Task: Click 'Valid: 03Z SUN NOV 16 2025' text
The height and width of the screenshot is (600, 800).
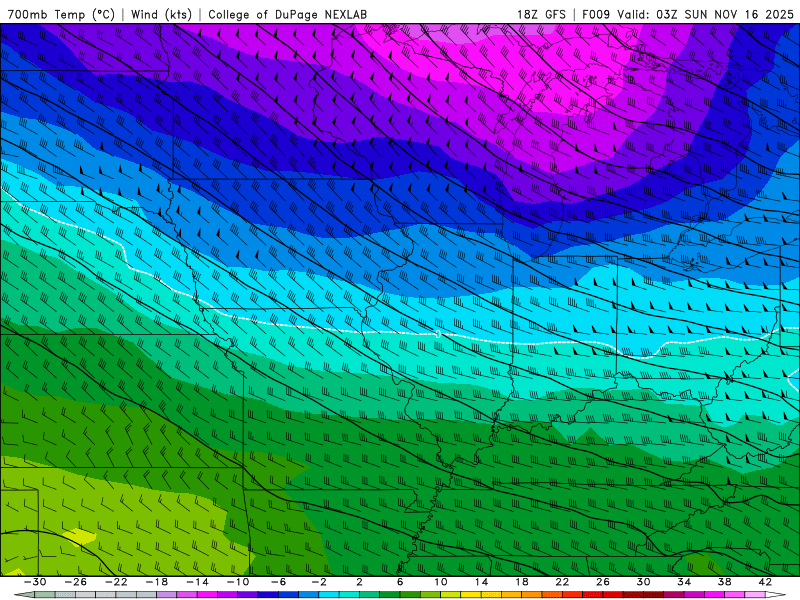Action: (706, 14)
